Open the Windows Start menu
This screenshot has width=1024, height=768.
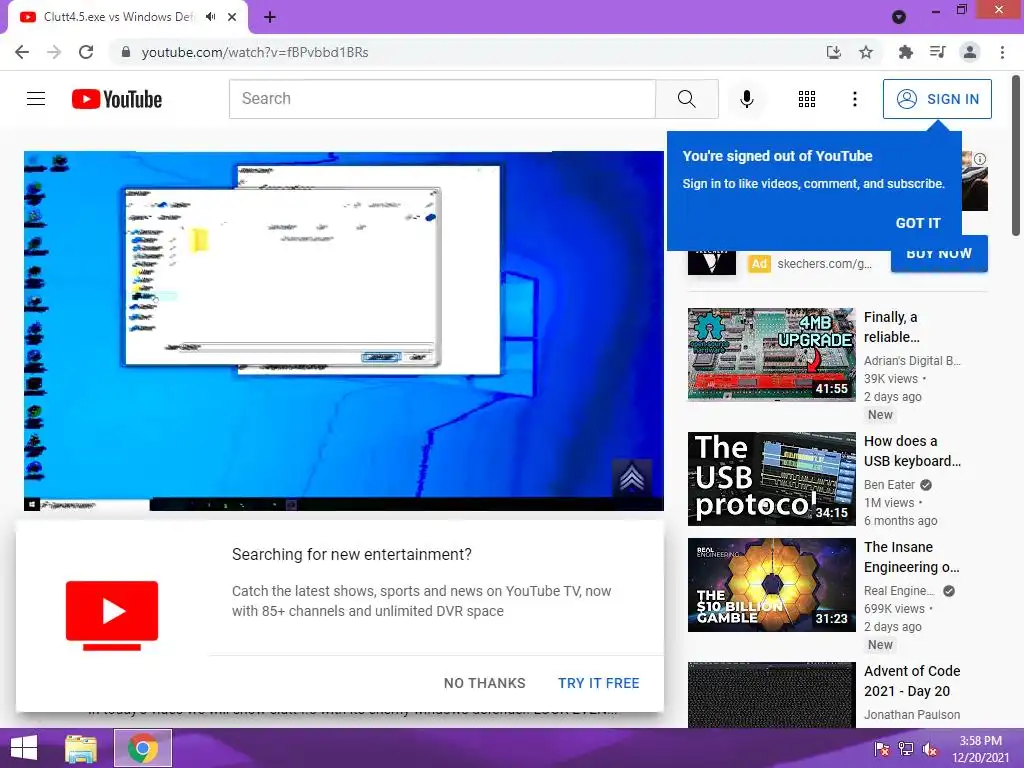point(24,748)
